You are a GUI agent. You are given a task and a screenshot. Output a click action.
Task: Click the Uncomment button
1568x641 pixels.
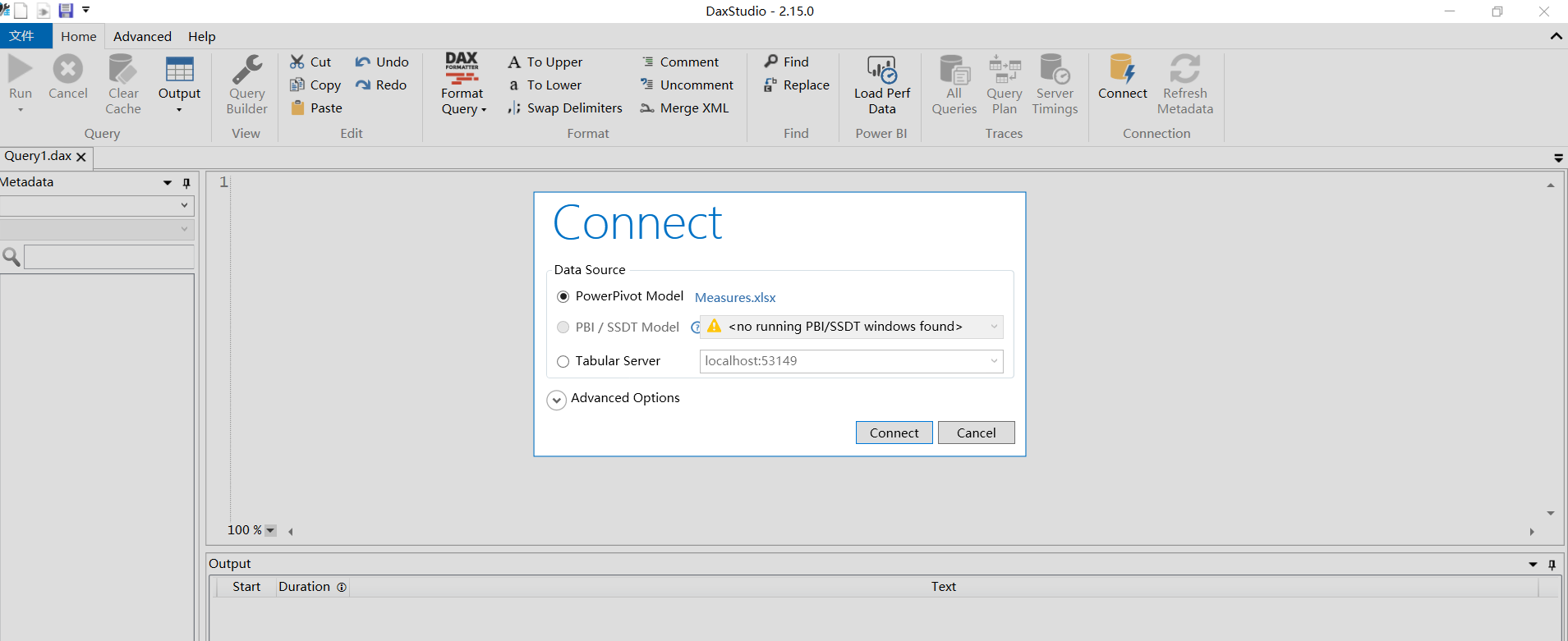687,85
